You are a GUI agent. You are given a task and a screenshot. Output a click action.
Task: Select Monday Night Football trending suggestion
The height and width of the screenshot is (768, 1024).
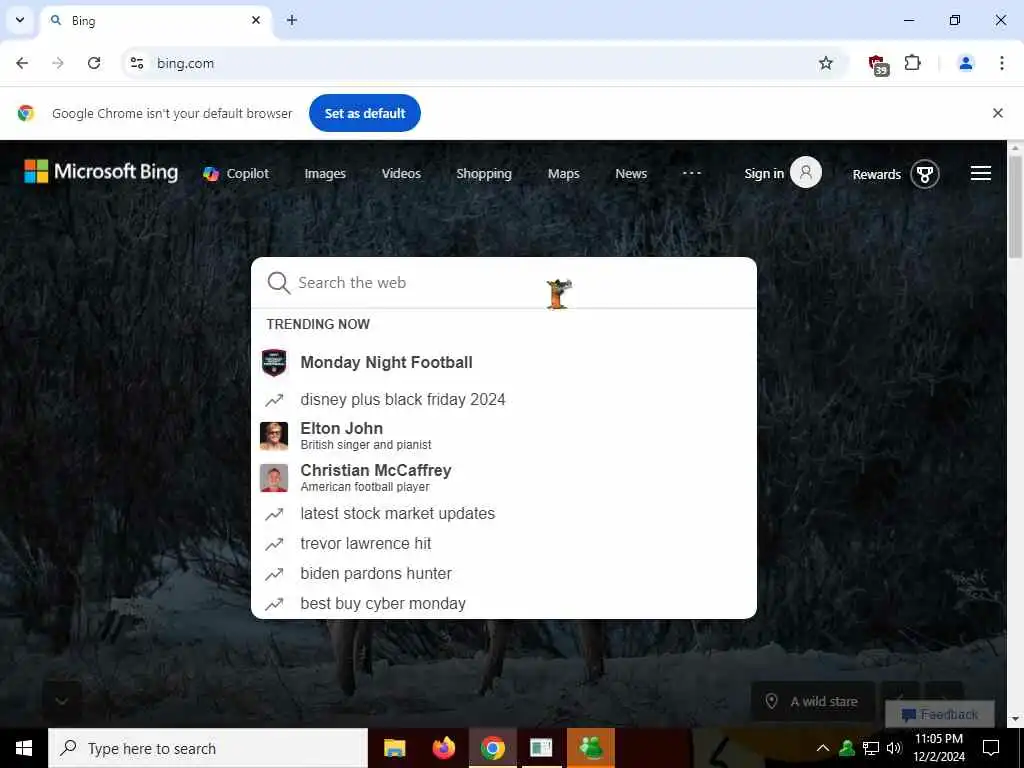[x=504, y=362]
